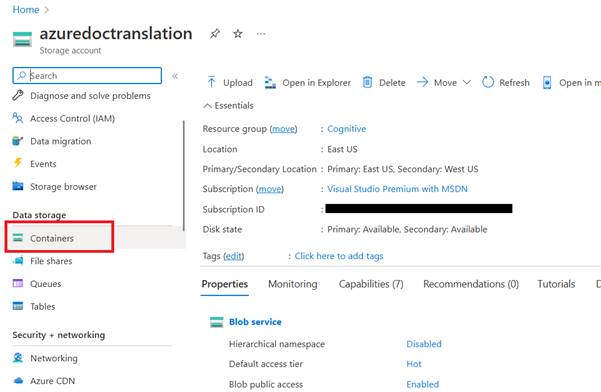Click the Networking icon
This screenshot has width=601, height=392.
pyautogui.click(x=18, y=358)
